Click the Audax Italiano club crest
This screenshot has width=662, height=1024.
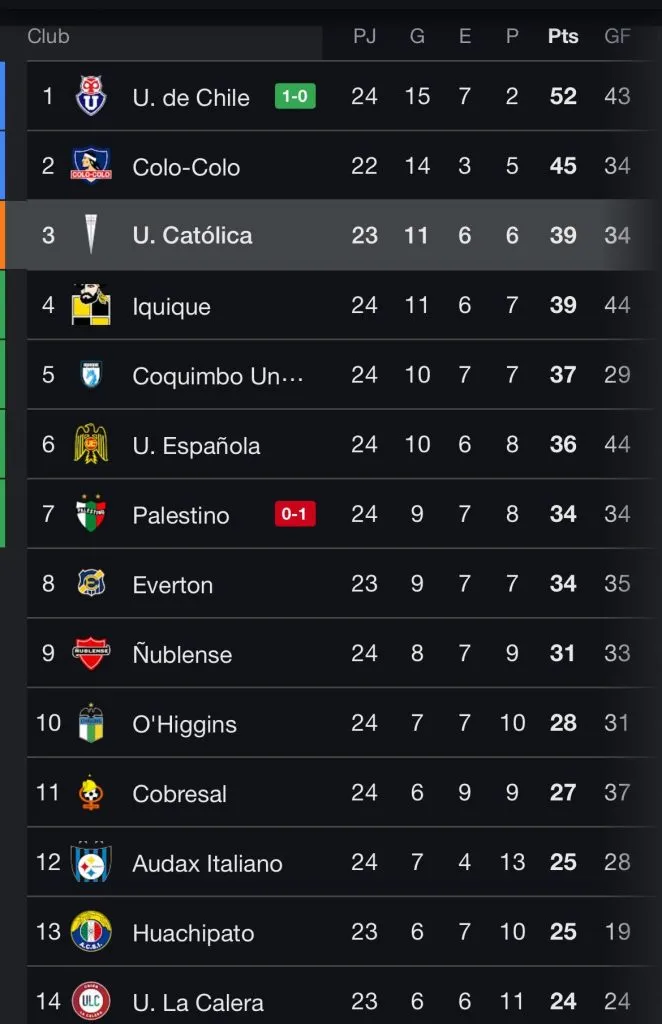click(91, 863)
